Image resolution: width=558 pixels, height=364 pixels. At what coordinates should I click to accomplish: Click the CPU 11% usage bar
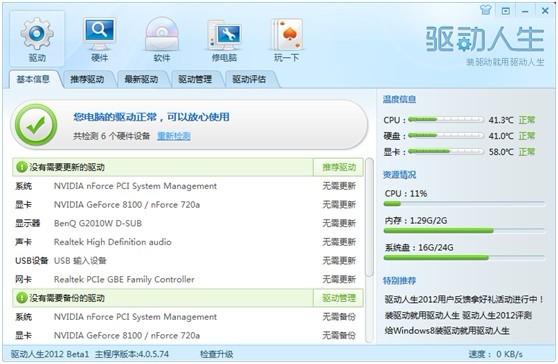point(464,204)
